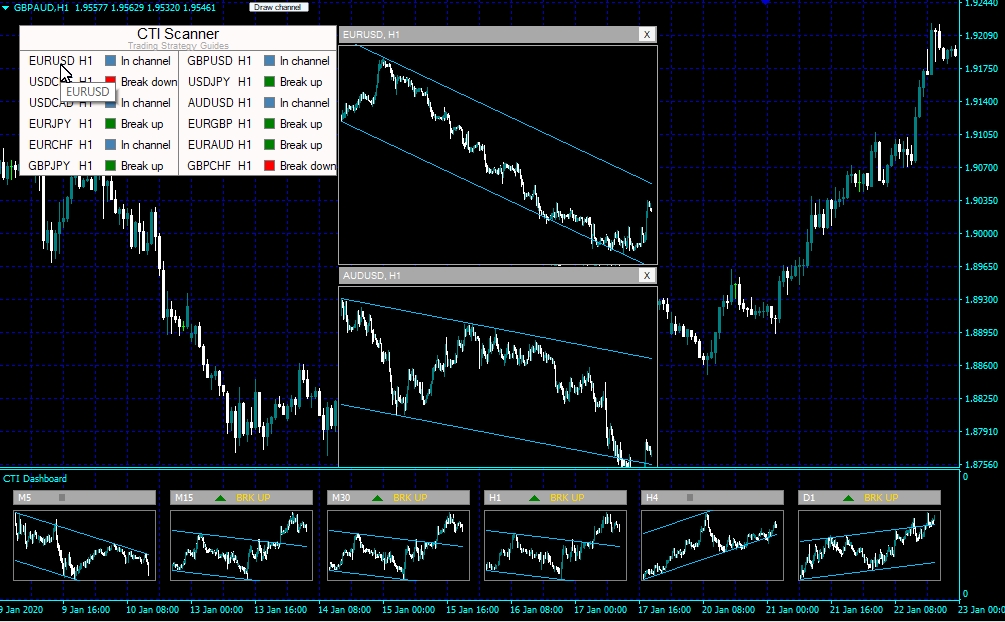This screenshot has height=622, width=1005.
Task: Click the grey square indicator in M5 header
Action: coord(62,498)
